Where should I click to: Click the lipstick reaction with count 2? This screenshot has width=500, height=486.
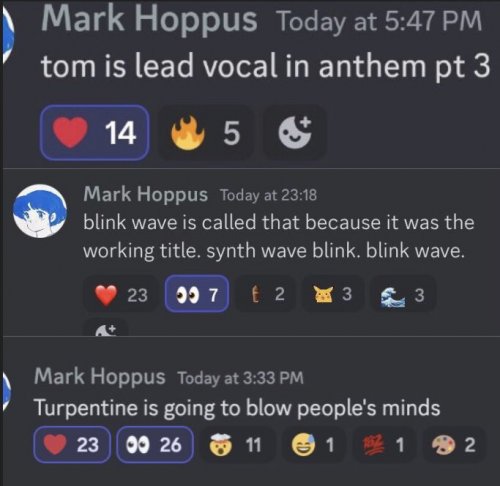(266, 294)
